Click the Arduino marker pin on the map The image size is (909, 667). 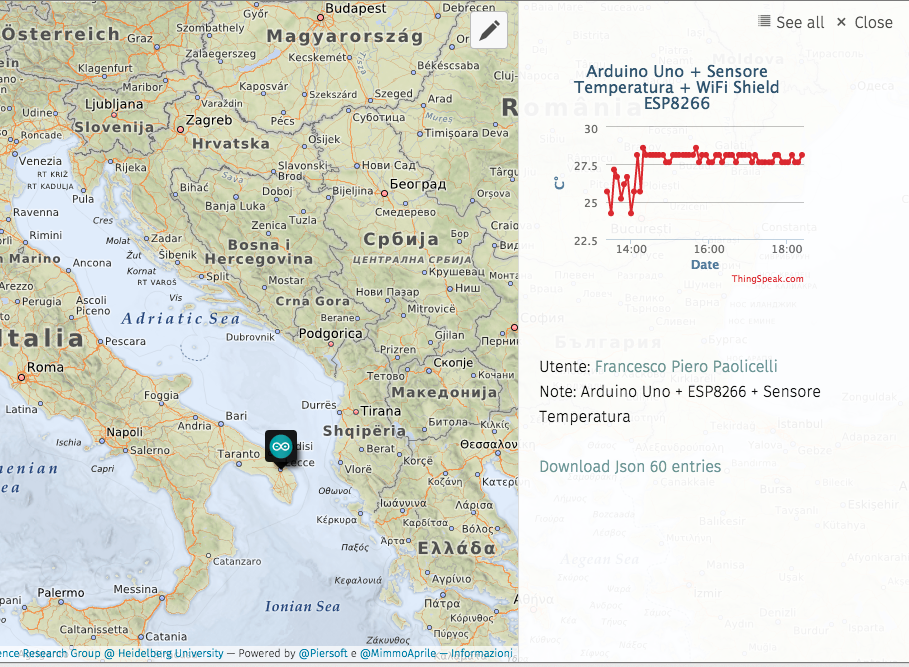(x=281, y=449)
